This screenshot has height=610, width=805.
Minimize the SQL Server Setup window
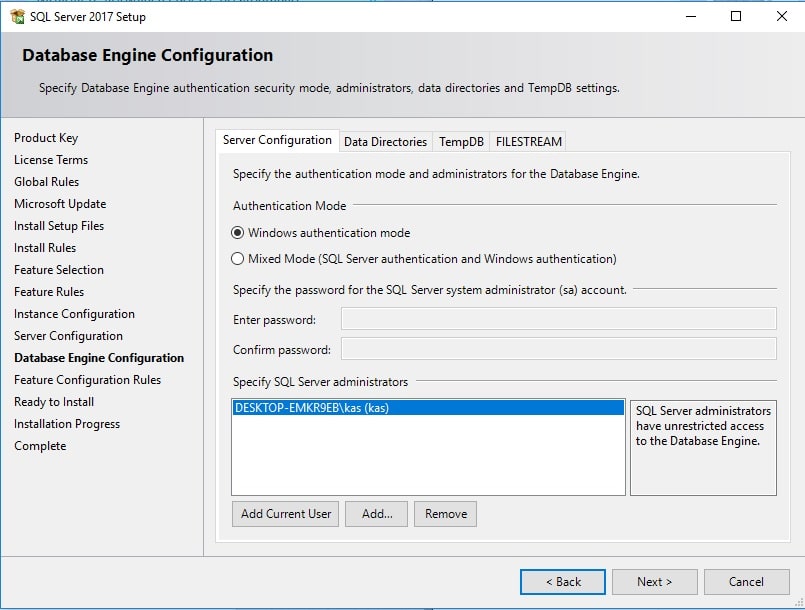point(690,16)
